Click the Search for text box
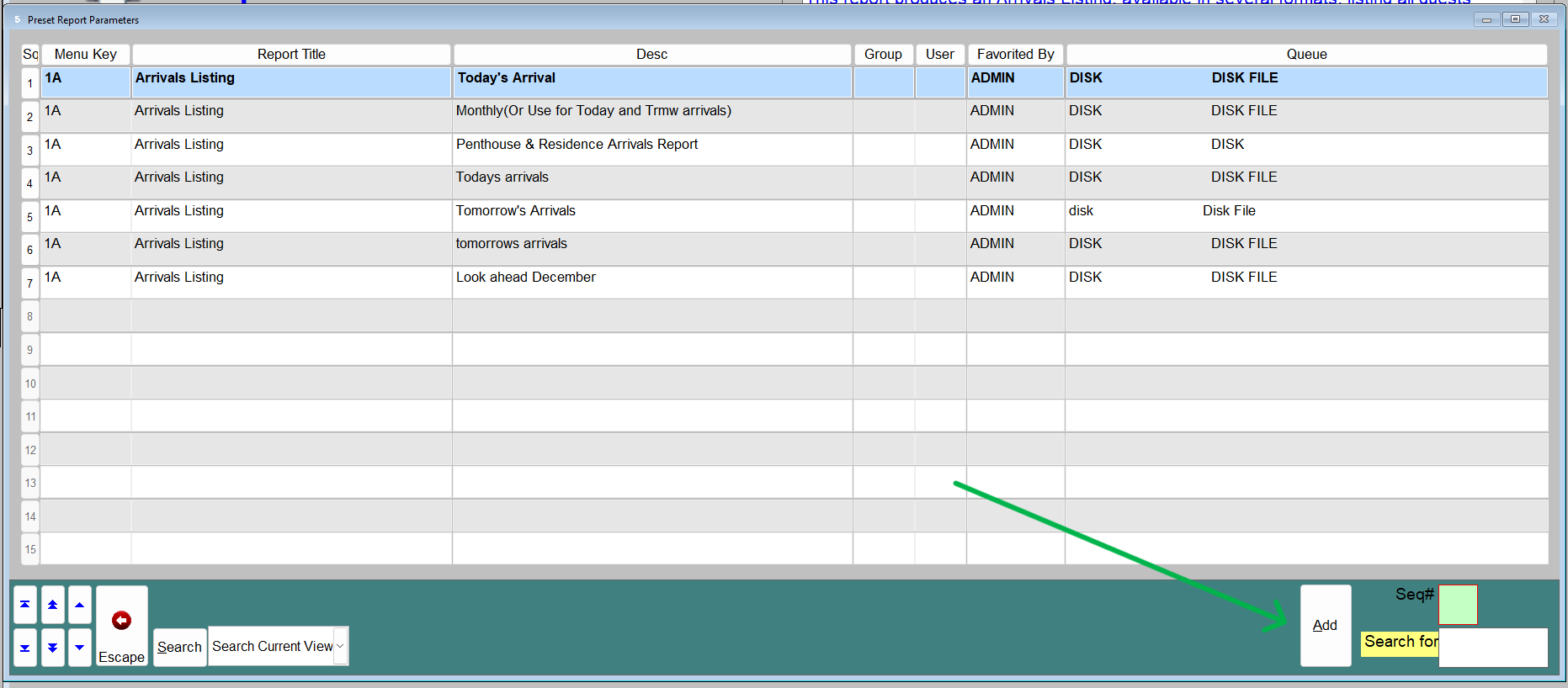Viewport: 1568px width, 688px height. pos(1492,648)
